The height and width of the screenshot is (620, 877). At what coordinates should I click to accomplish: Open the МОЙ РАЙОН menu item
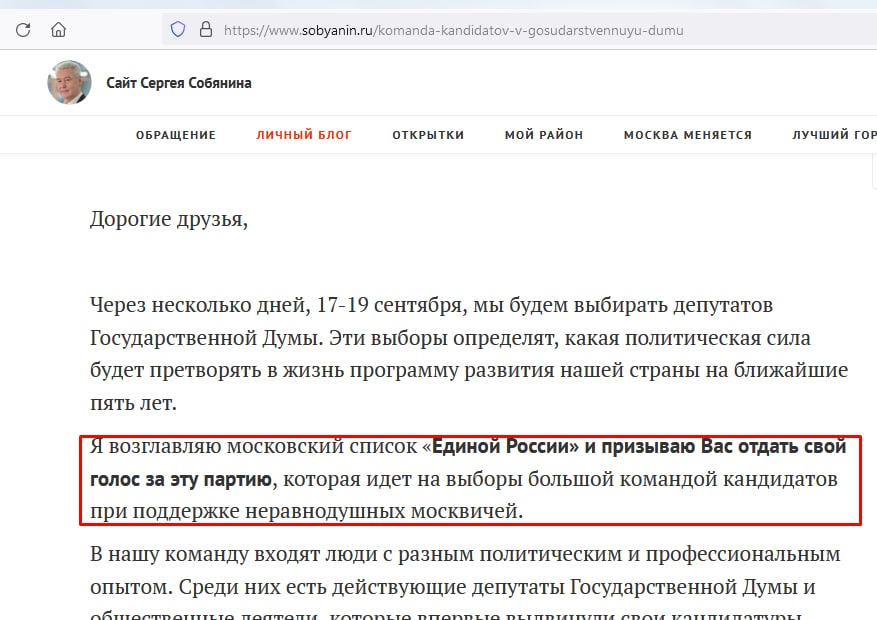tap(544, 135)
